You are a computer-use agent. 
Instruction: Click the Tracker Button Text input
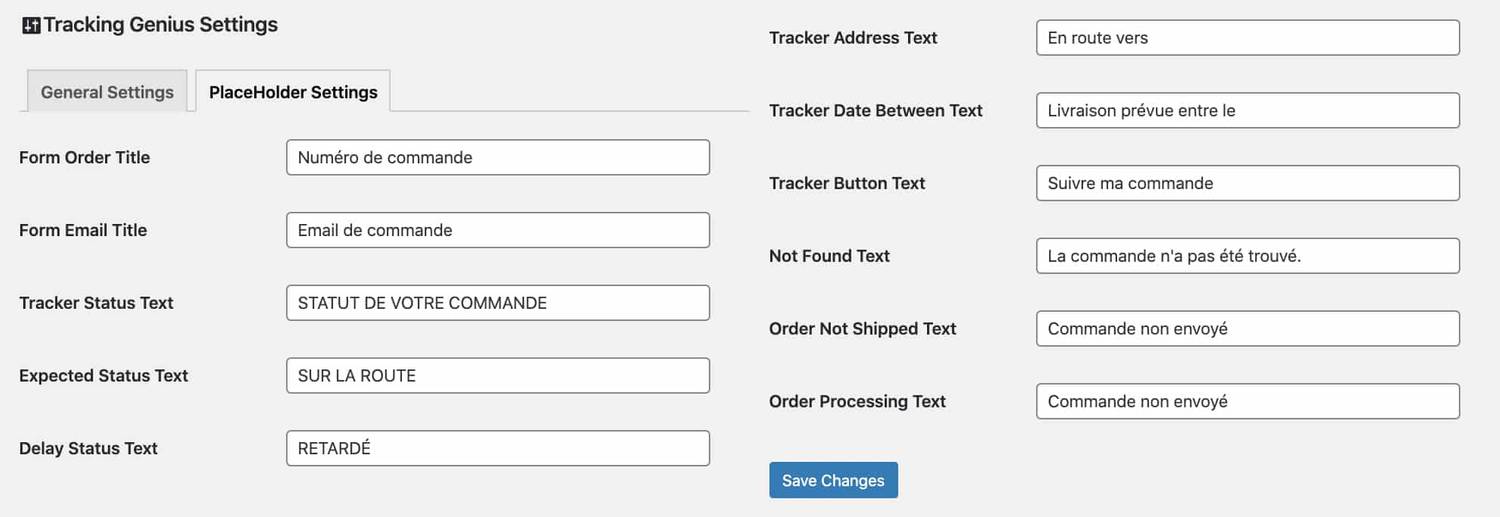pos(1247,183)
